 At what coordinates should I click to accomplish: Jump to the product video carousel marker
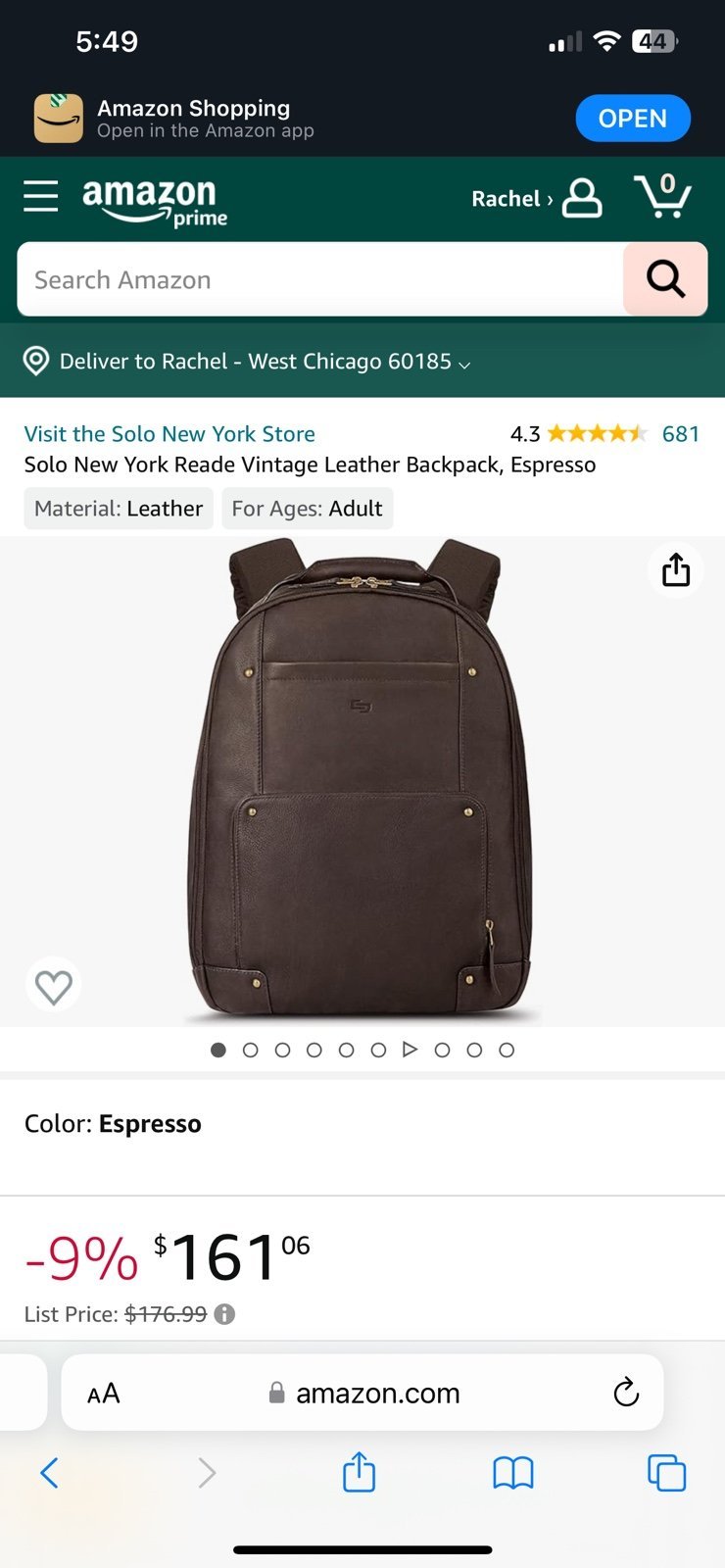(x=411, y=1050)
